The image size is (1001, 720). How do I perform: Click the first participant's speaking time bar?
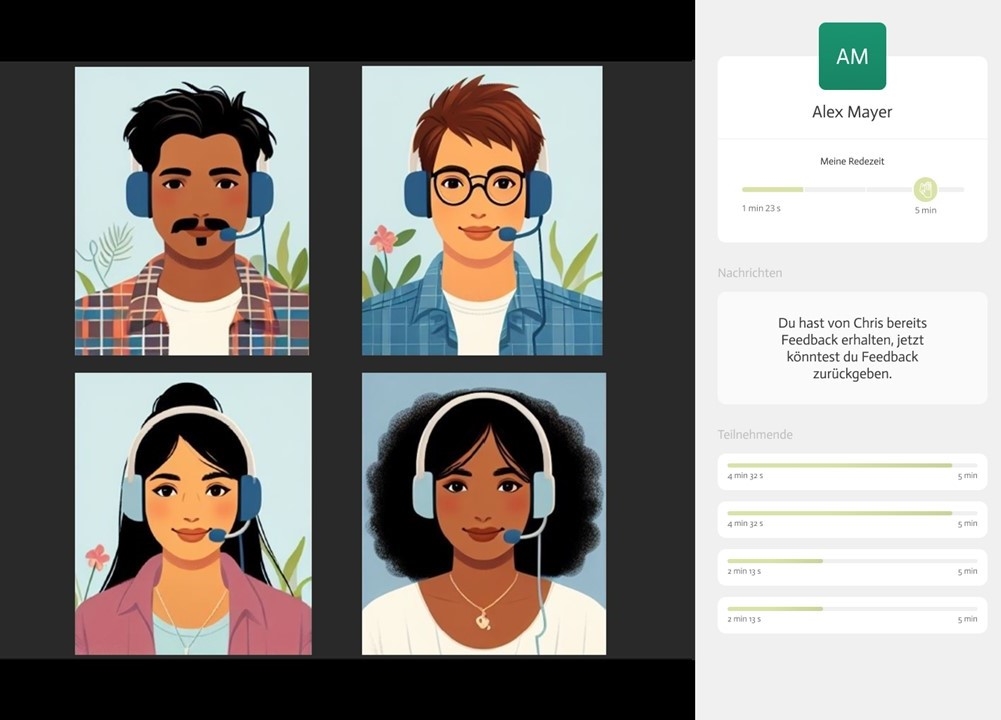pos(852,465)
